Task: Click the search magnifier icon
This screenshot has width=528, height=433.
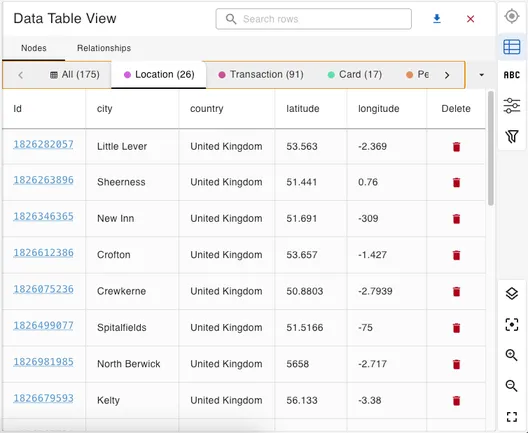Action: point(231,19)
